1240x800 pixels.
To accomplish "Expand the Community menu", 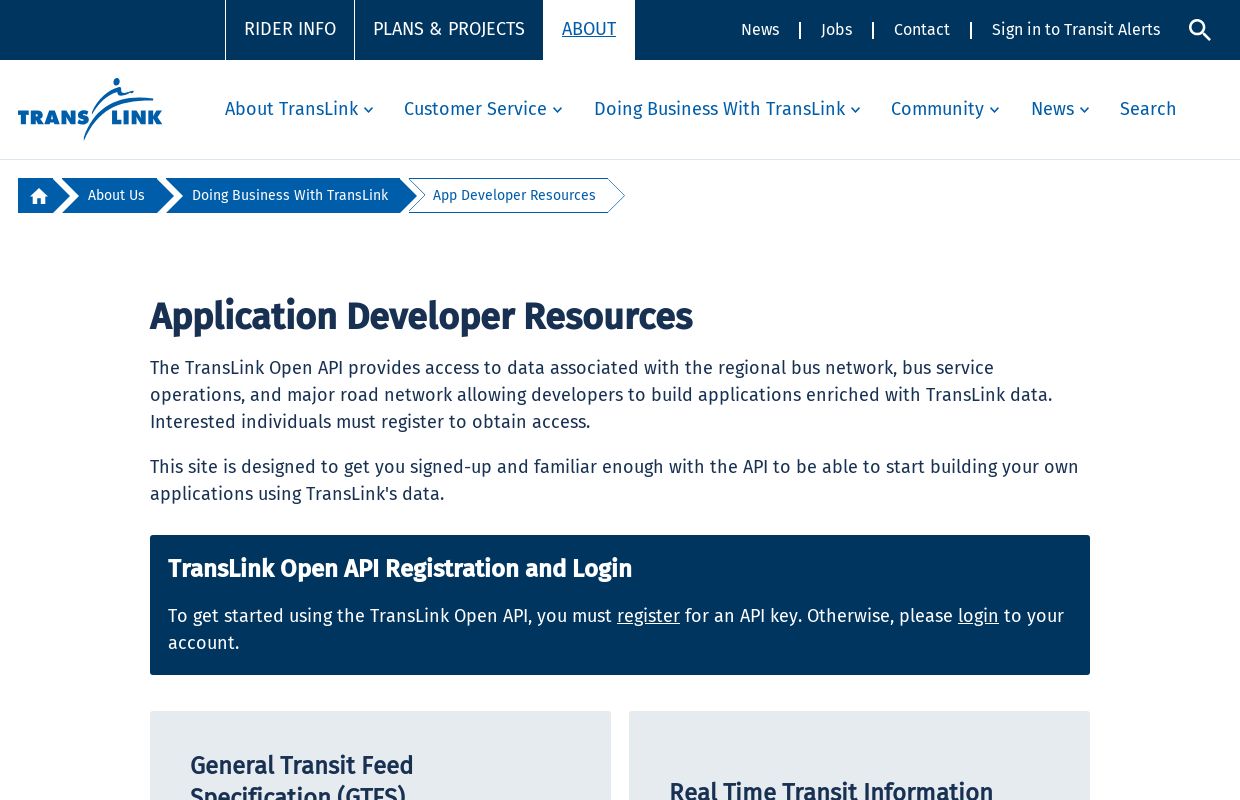I will pyautogui.click(x=945, y=109).
